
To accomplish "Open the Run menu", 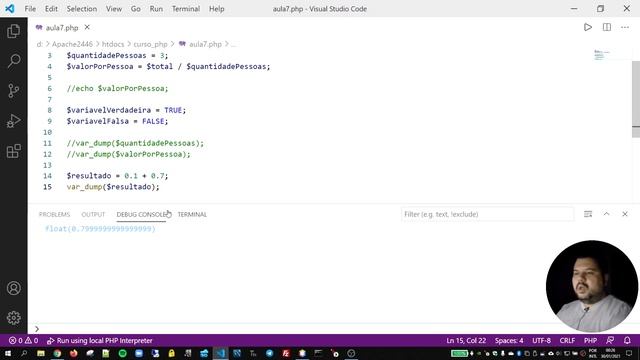I will tap(156, 9).
